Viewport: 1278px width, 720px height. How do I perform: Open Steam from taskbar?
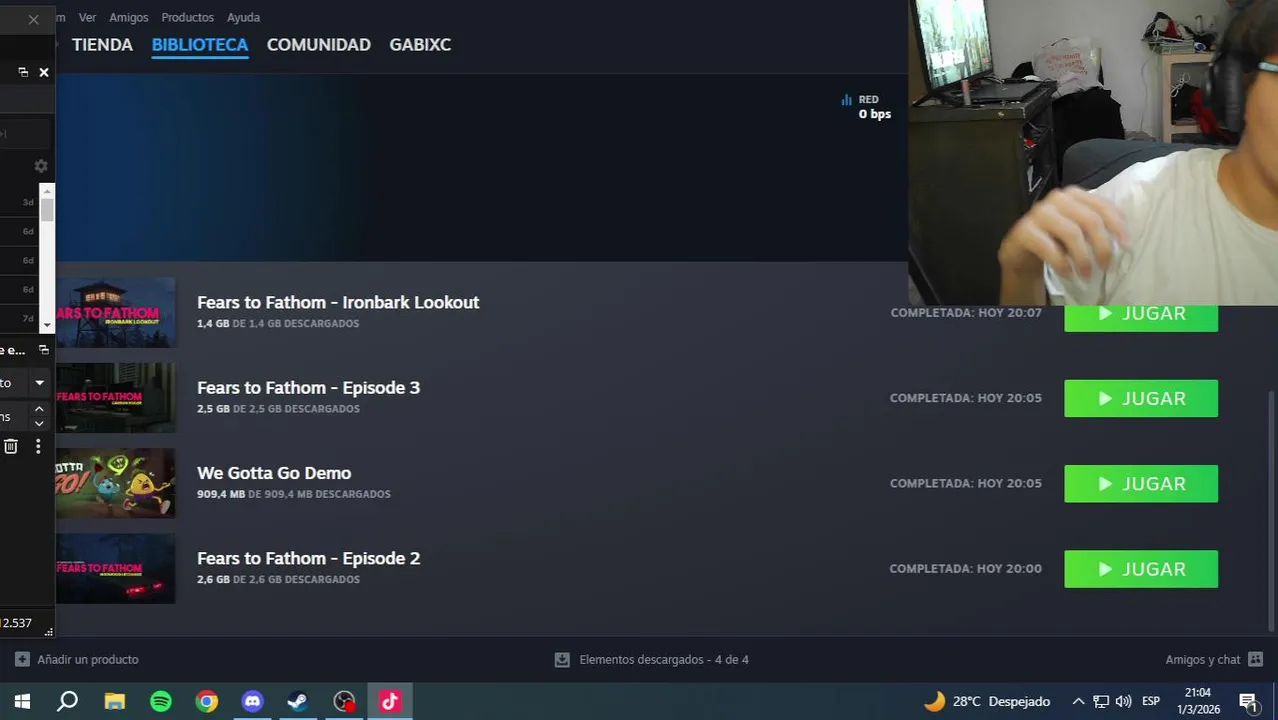pyautogui.click(x=298, y=701)
